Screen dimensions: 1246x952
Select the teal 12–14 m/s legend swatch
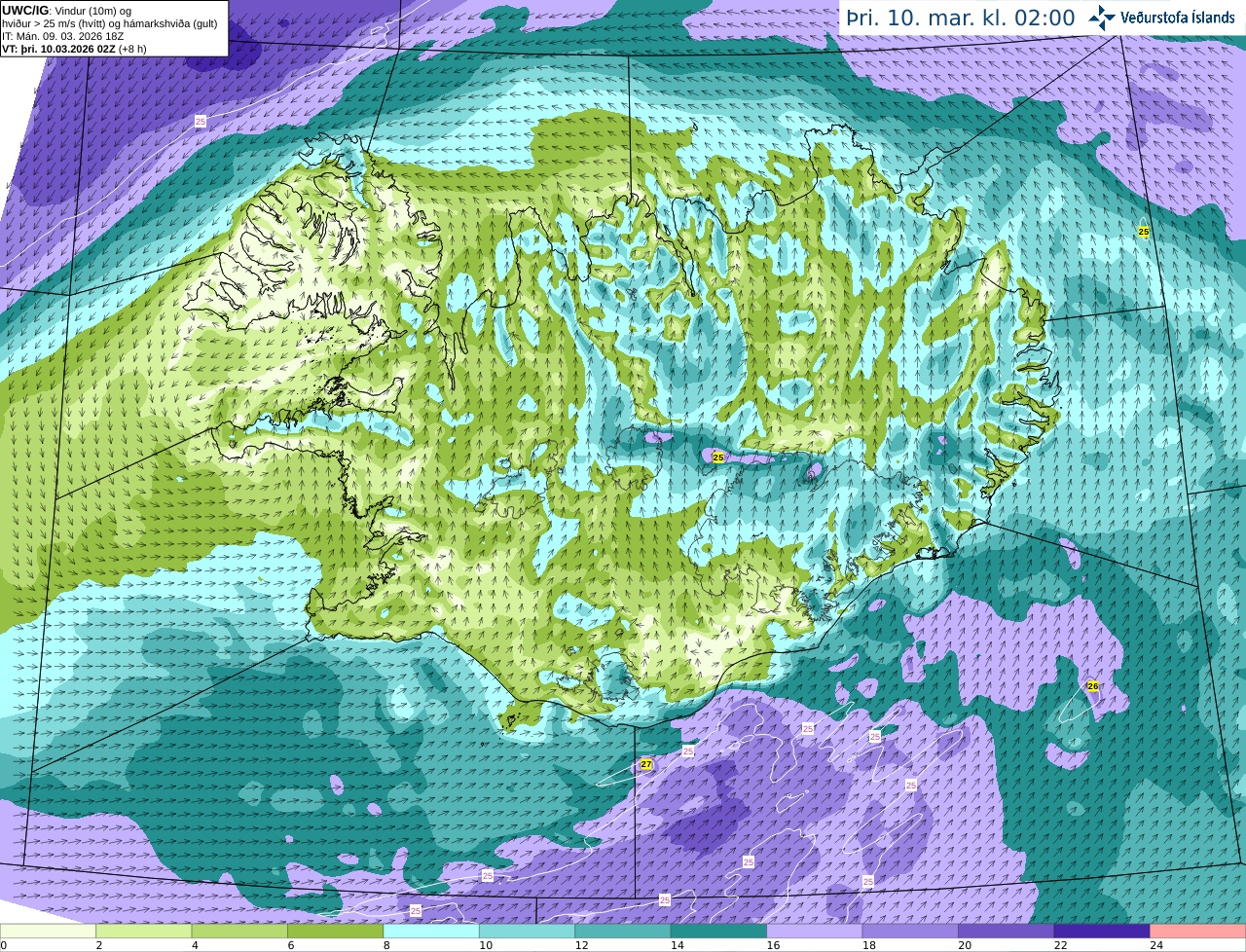pyautogui.click(x=623, y=932)
